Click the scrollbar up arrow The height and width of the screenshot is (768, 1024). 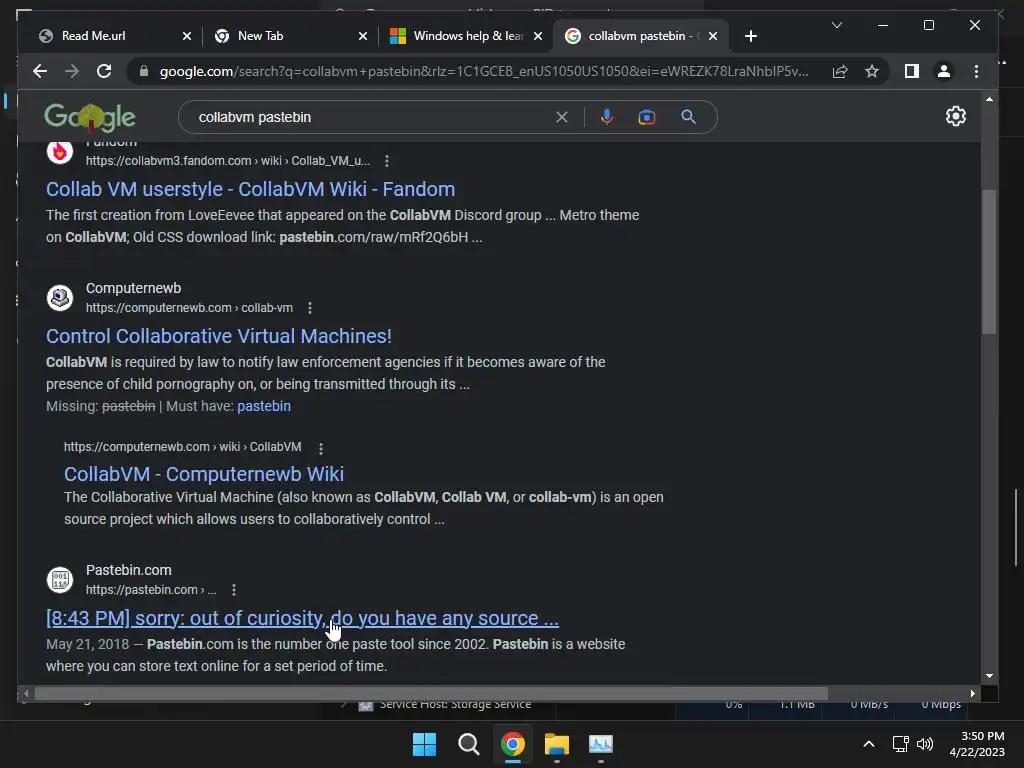tap(989, 99)
